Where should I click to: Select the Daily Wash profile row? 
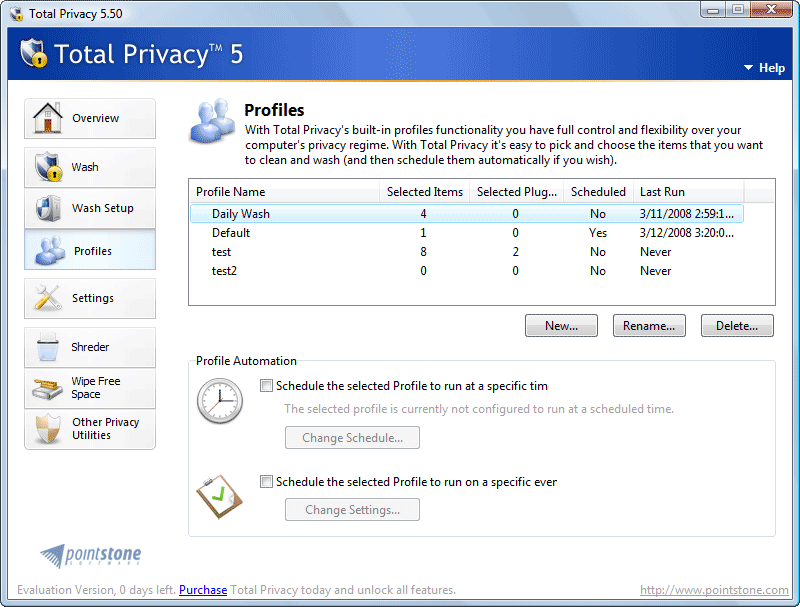point(467,214)
